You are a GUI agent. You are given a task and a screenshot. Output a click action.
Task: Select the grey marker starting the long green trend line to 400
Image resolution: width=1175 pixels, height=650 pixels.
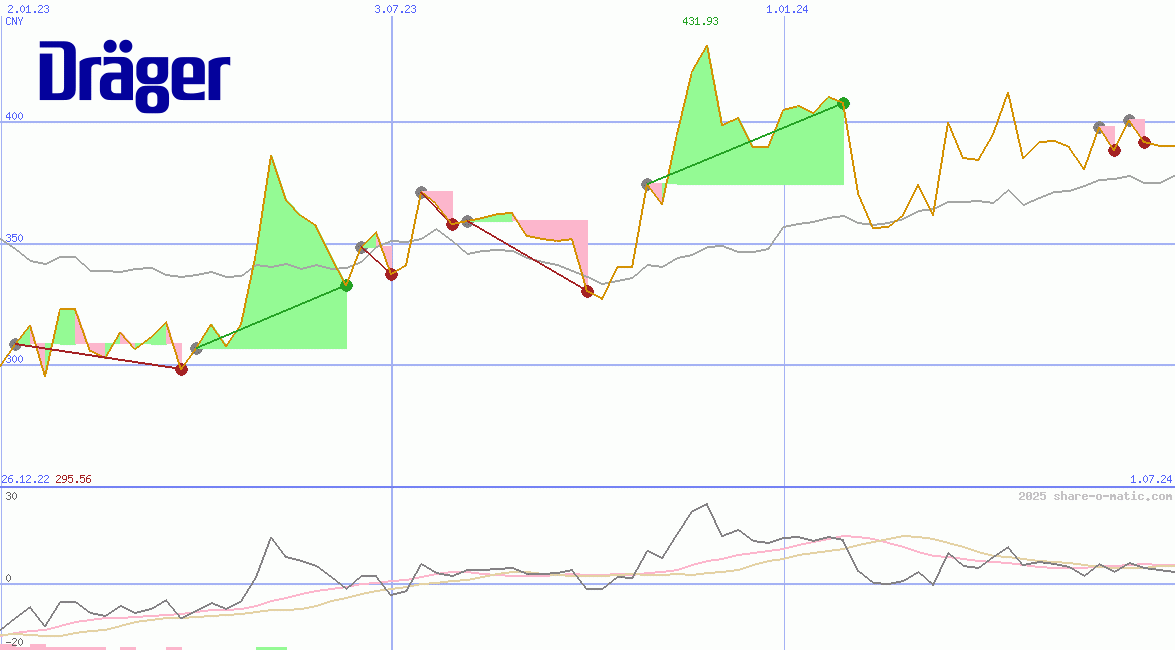pos(647,184)
